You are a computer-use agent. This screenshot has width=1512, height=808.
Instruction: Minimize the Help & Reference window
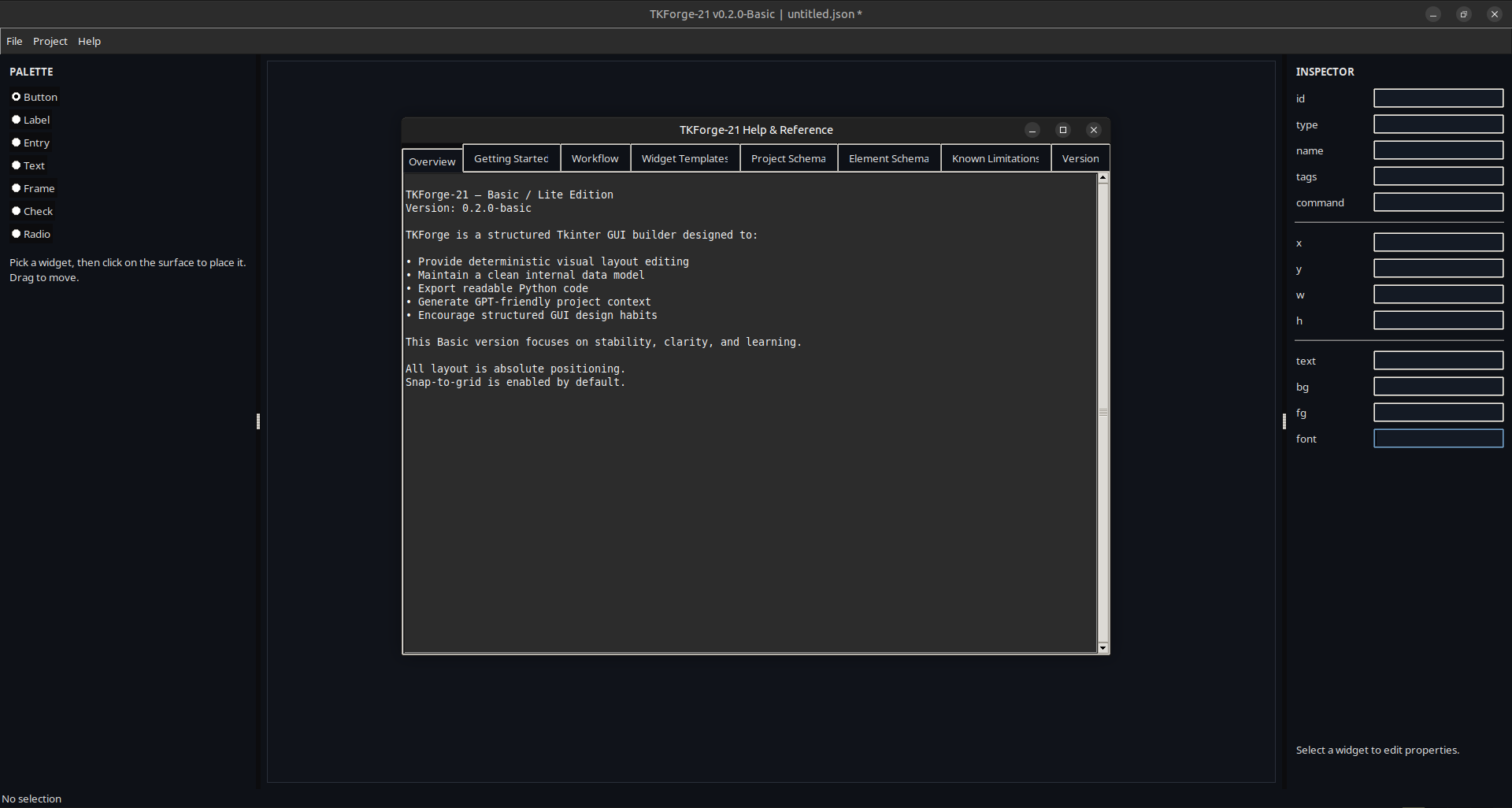(x=1032, y=130)
